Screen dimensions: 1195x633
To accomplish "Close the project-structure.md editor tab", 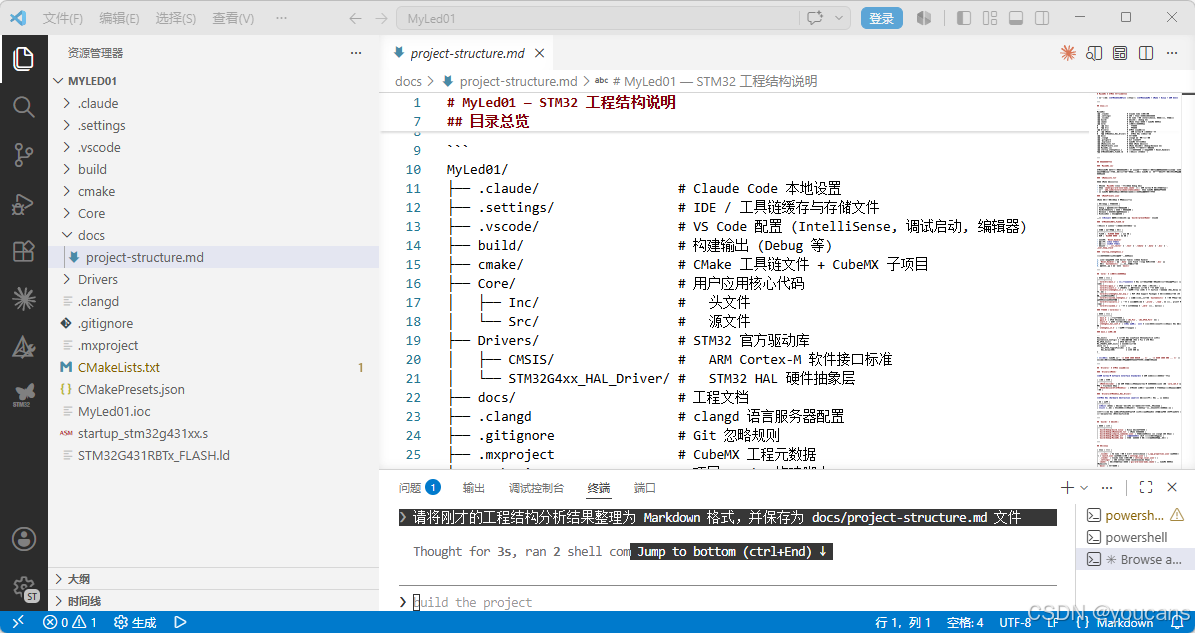I will tap(540, 53).
